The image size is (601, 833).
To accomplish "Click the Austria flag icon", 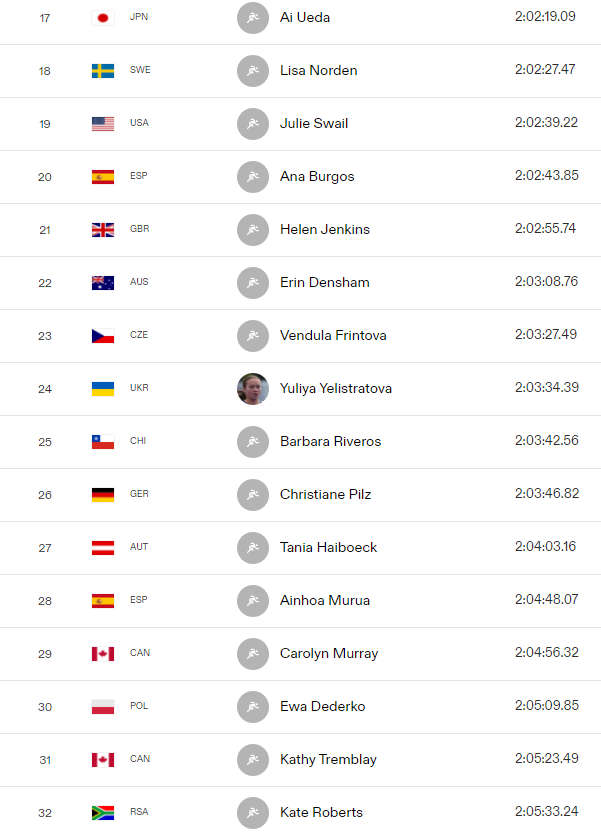I will 103,548.
